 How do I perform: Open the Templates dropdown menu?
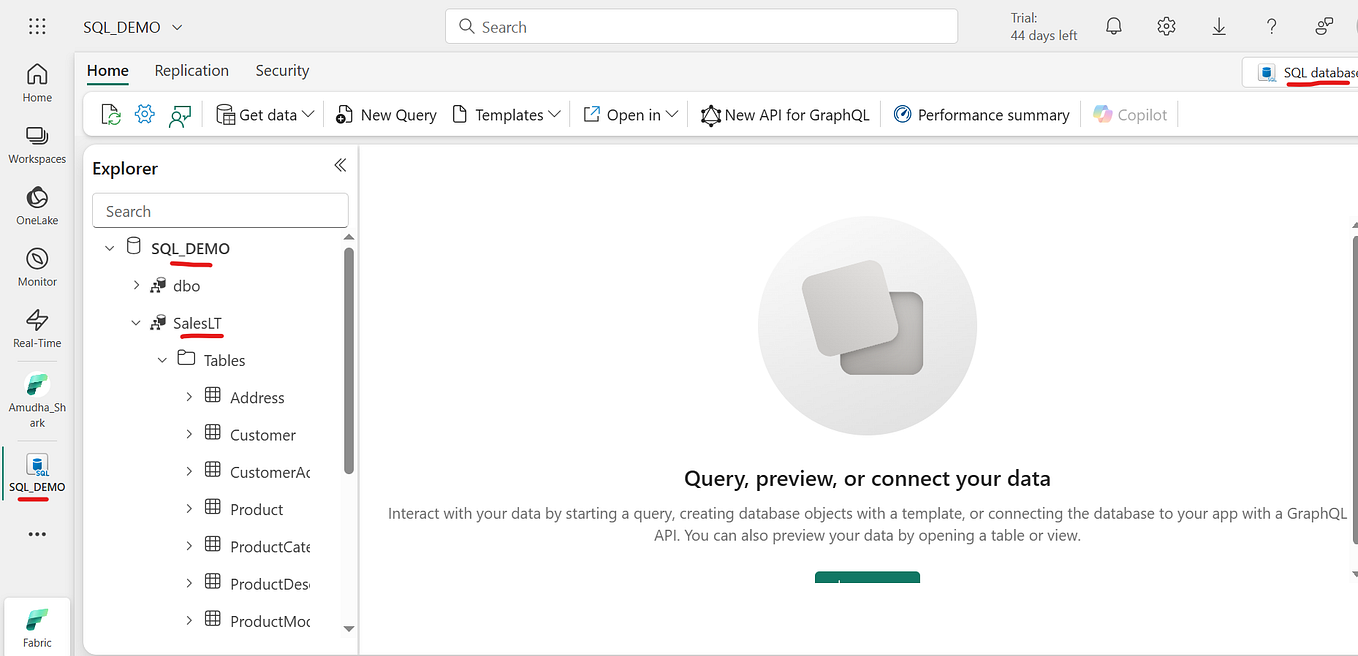[505, 114]
